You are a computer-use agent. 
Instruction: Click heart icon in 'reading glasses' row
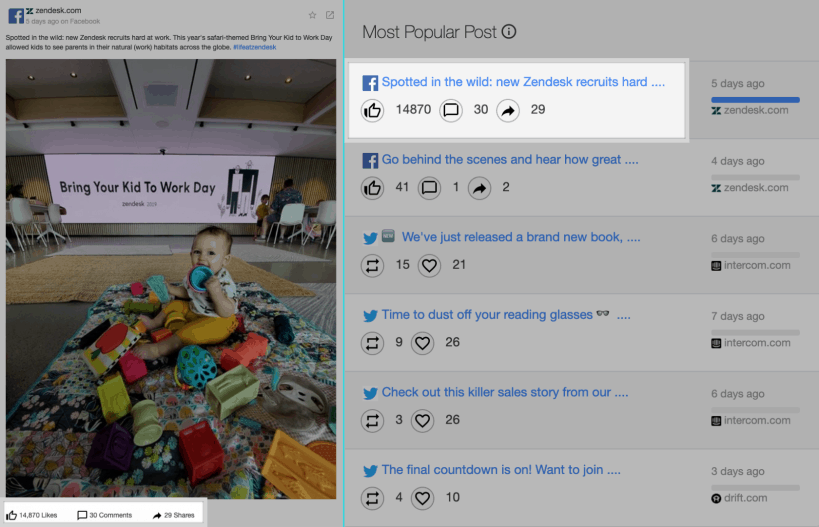(x=422, y=343)
